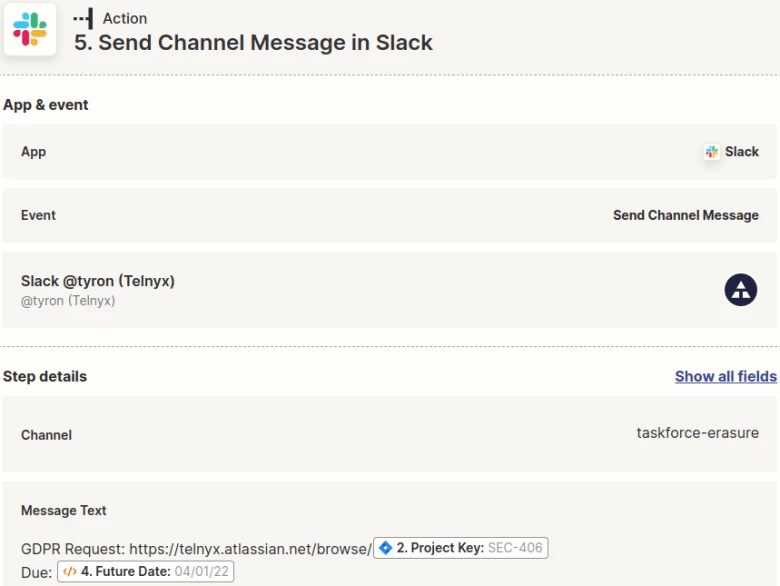This screenshot has width=780, height=586.
Task: Click the small Slack icon in App row
Action: [x=712, y=152]
